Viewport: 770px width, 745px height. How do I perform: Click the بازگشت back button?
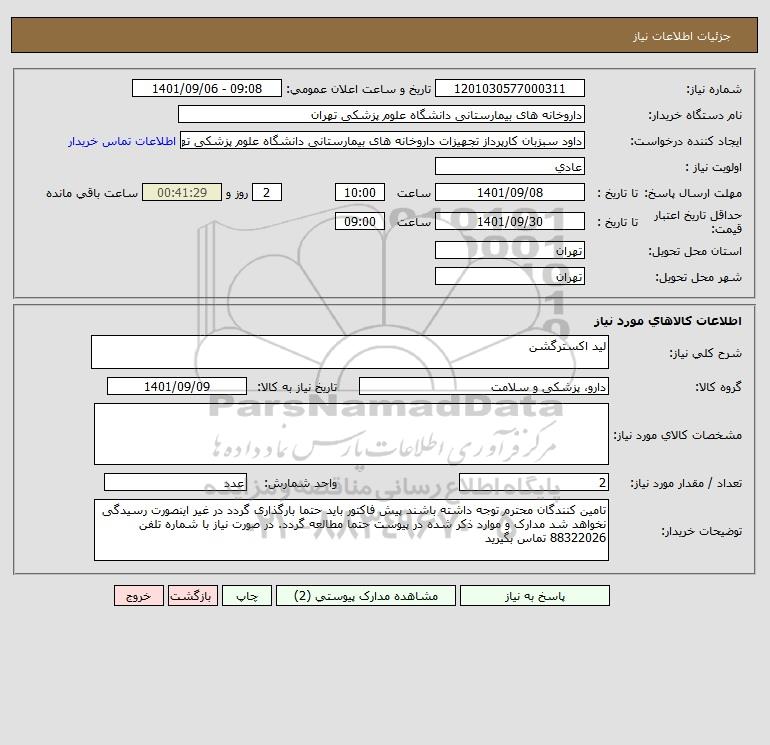point(192,596)
